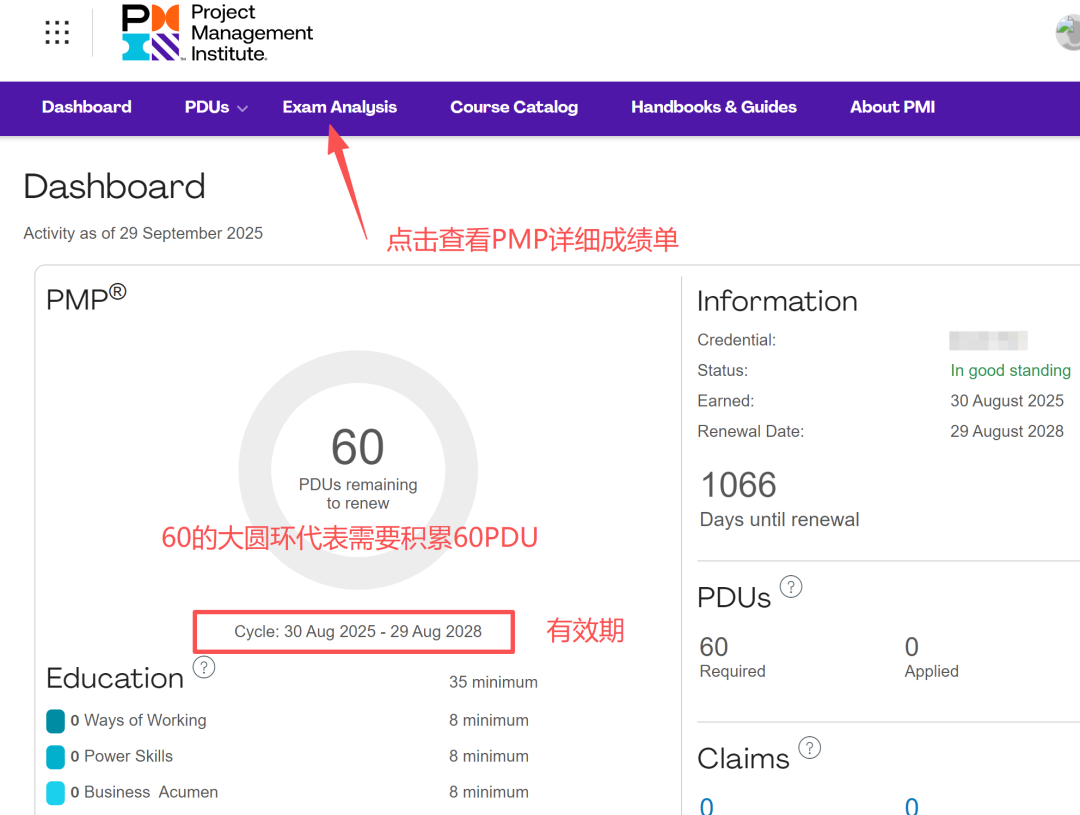
Task: Click the Business Acumen color swatch
Action: [x=56, y=793]
